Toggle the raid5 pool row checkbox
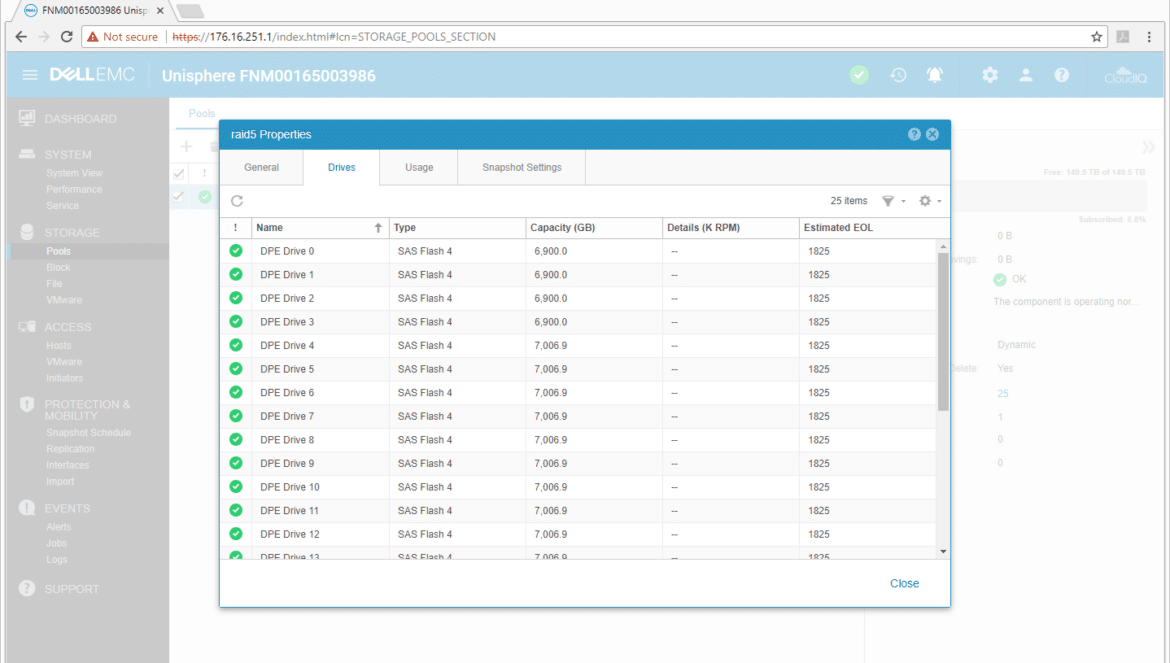The width and height of the screenshot is (1170, 663). point(178,197)
